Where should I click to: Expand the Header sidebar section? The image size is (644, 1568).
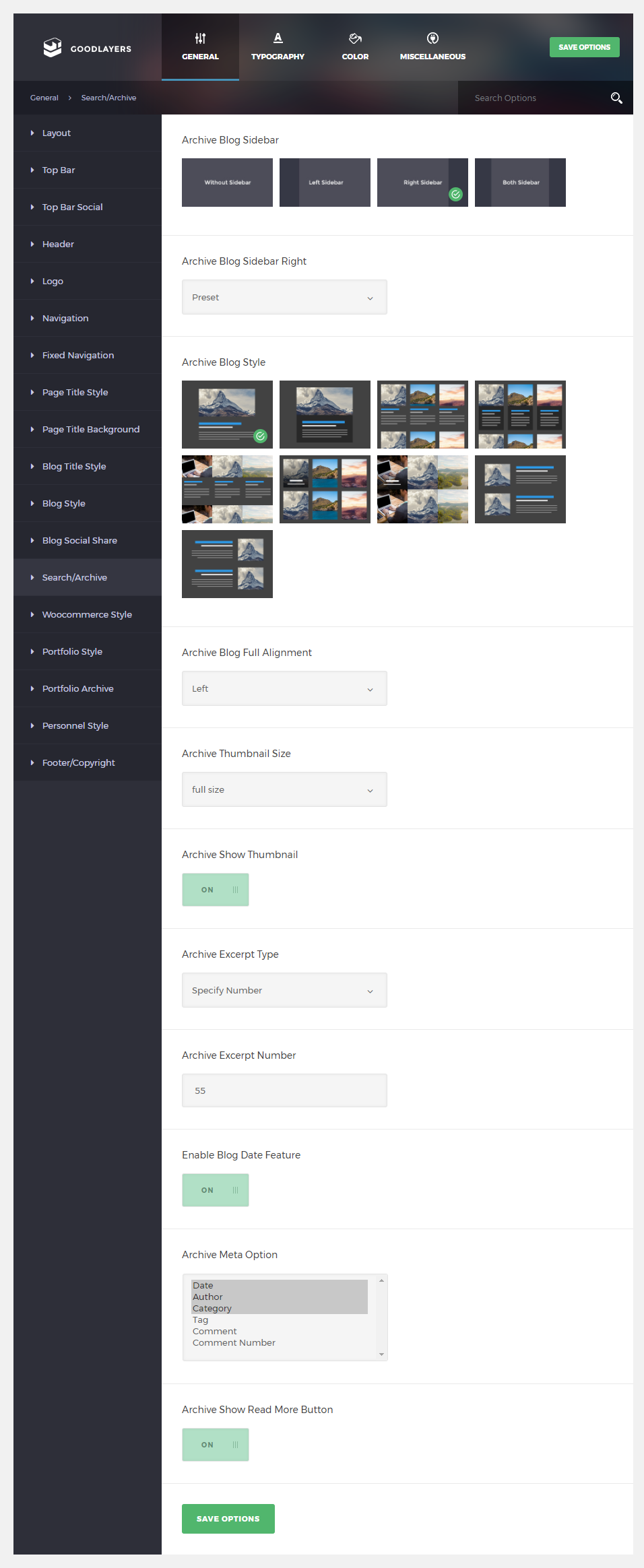(x=88, y=244)
